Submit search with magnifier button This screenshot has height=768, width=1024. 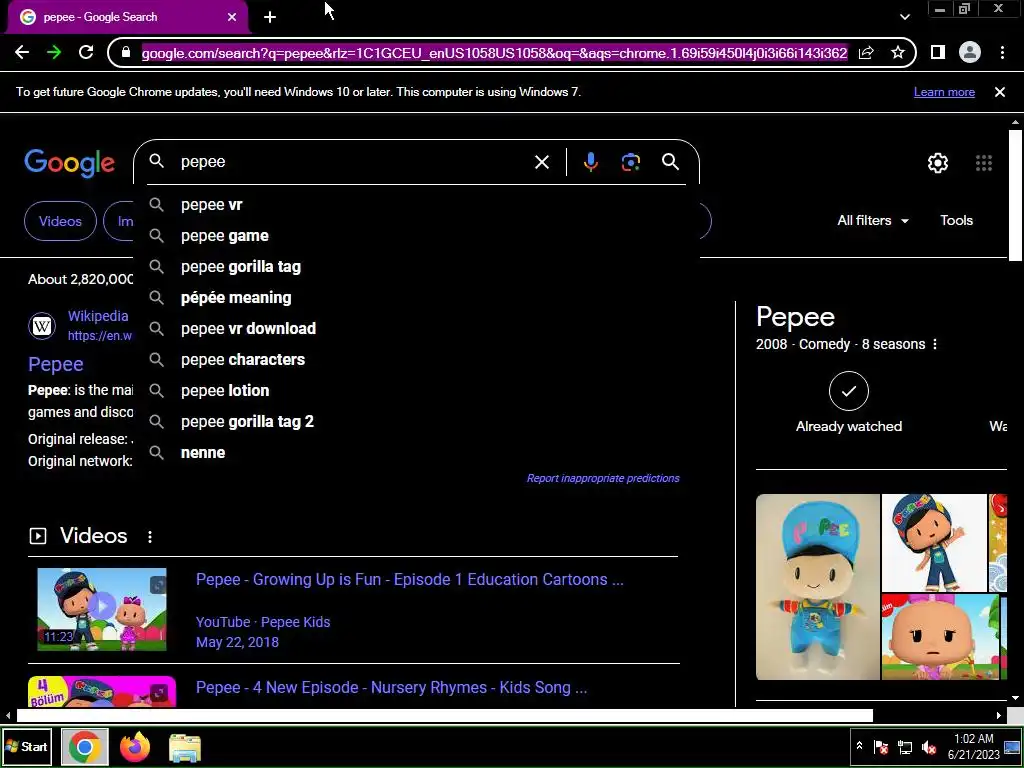(671, 162)
